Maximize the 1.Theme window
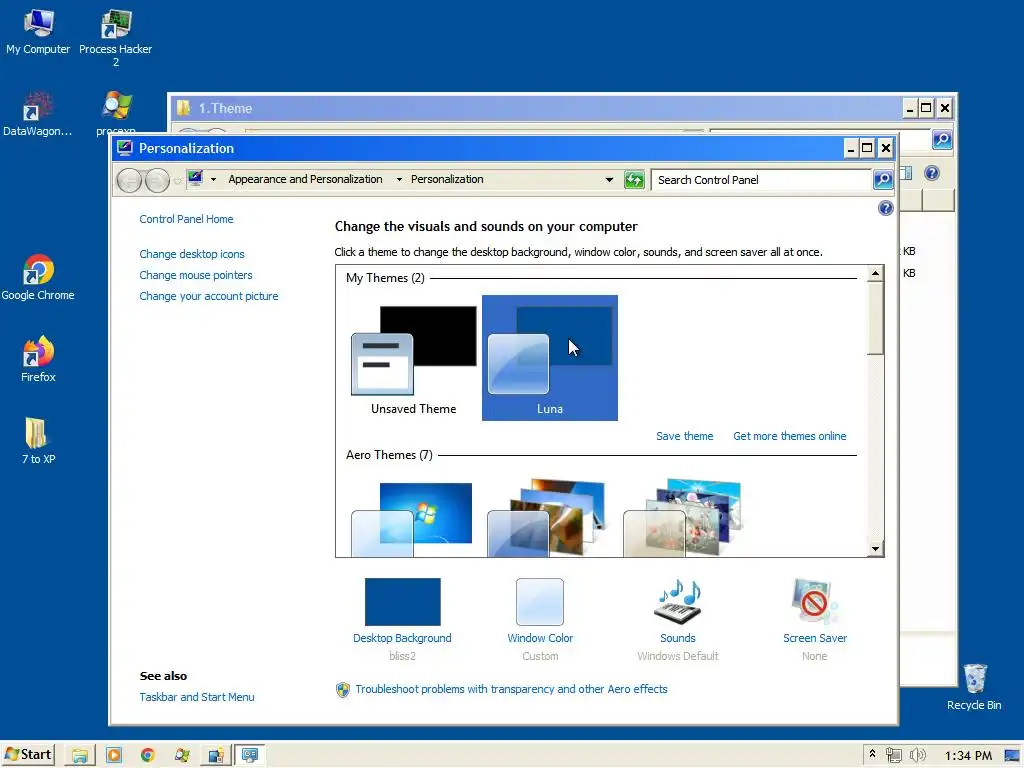This screenshot has height=768, width=1024. (926, 108)
